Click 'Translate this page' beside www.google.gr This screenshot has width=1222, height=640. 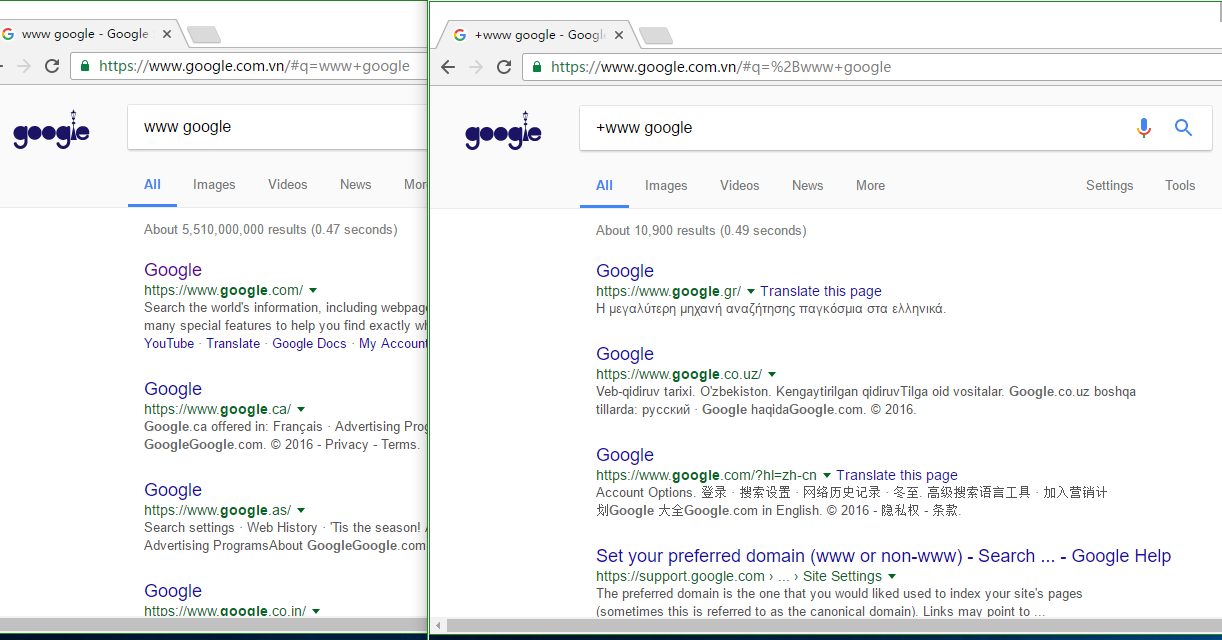tap(821, 291)
